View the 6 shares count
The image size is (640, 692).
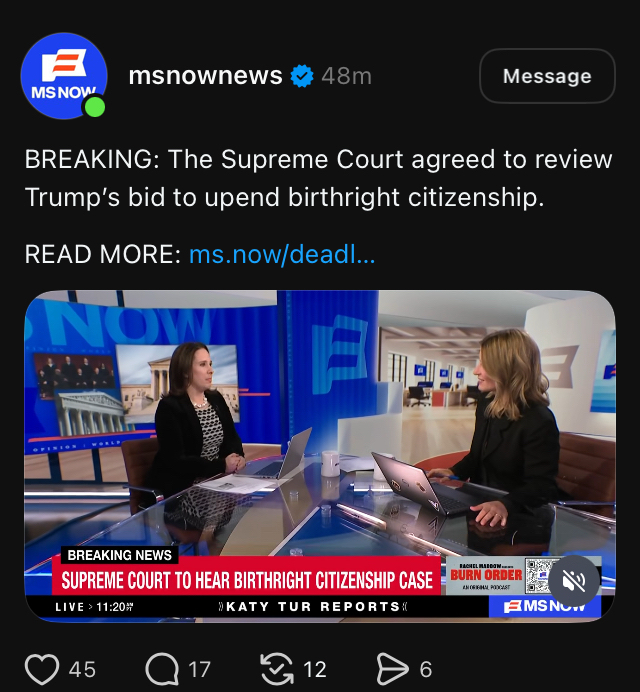click(x=425, y=669)
